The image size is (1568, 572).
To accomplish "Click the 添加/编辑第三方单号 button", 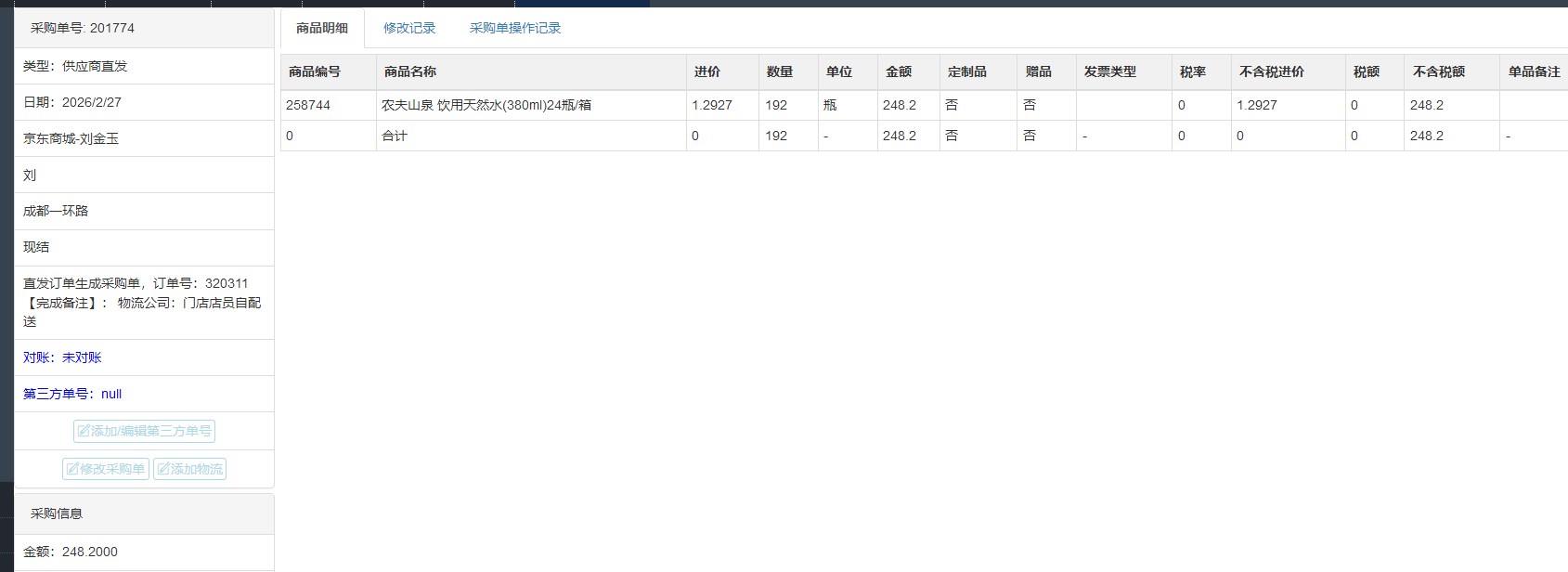I will 144,431.
